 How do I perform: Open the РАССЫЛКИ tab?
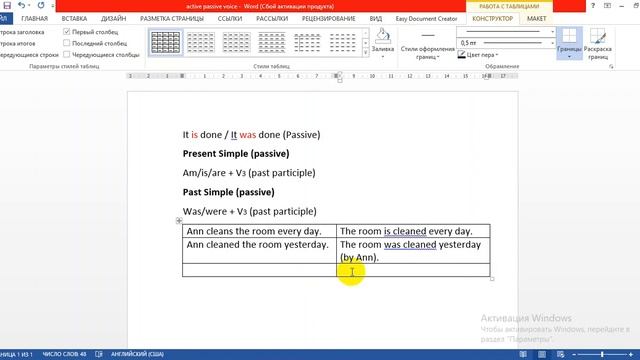272,19
